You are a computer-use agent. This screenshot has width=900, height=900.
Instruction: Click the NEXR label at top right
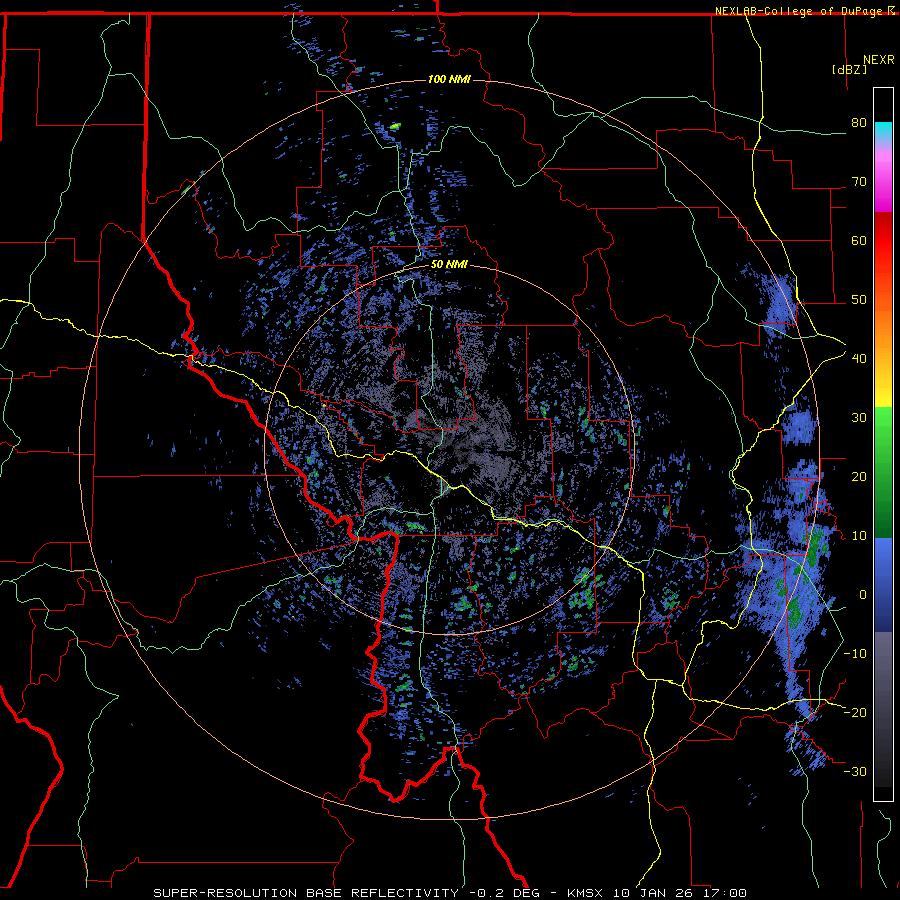pos(879,60)
